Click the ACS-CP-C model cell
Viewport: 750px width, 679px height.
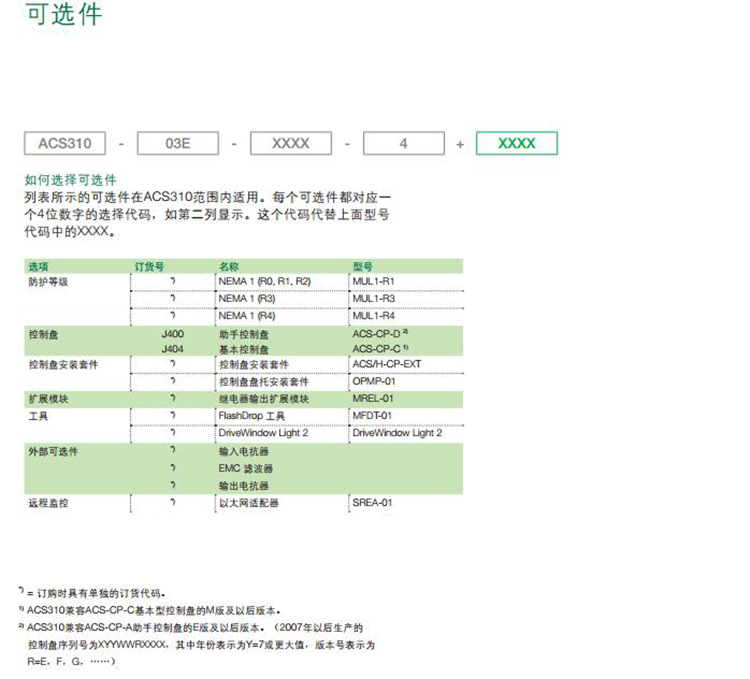(380, 349)
